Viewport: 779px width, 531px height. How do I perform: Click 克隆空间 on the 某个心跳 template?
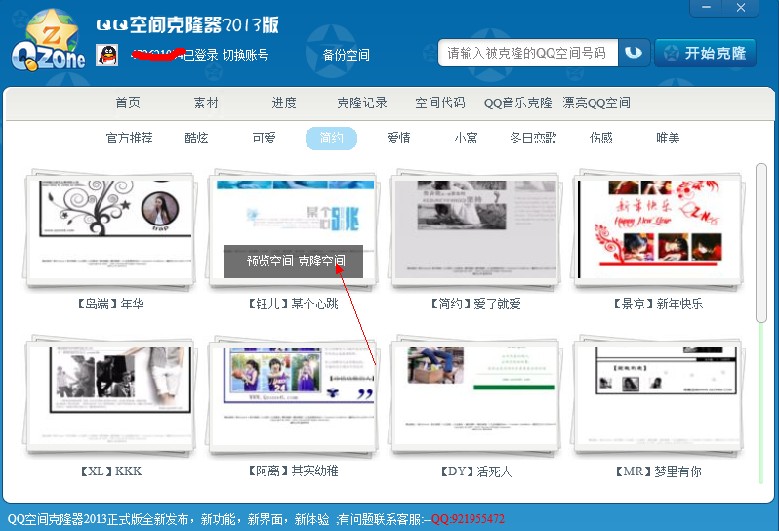coord(322,261)
